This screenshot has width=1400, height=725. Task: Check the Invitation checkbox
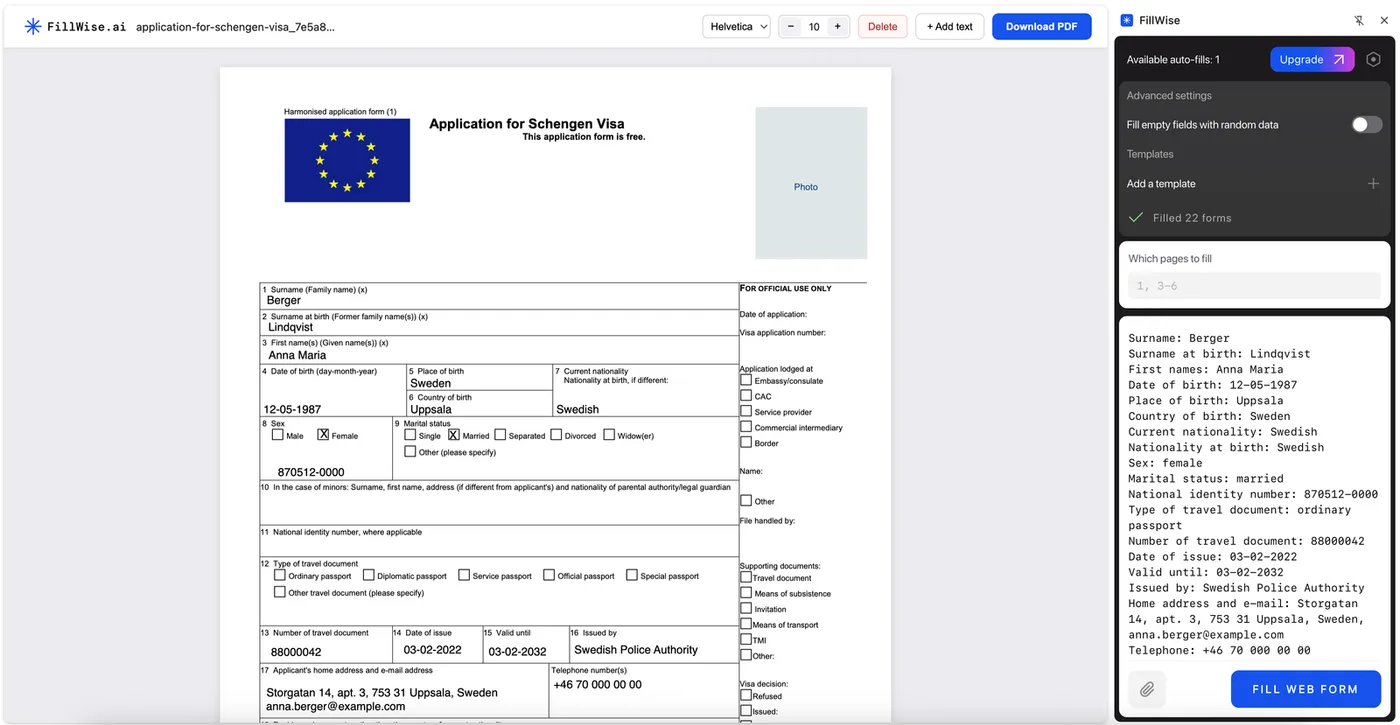(746, 608)
